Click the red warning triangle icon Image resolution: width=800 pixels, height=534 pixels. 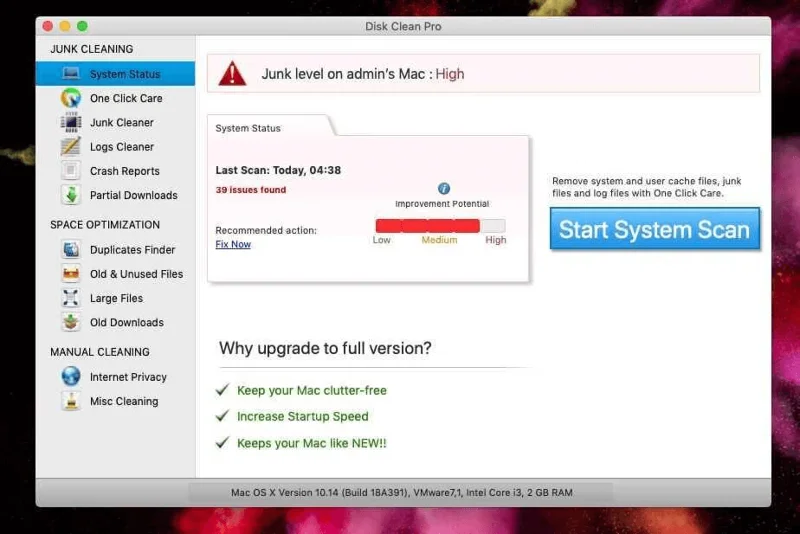pyautogui.click(x=232, y=73)
